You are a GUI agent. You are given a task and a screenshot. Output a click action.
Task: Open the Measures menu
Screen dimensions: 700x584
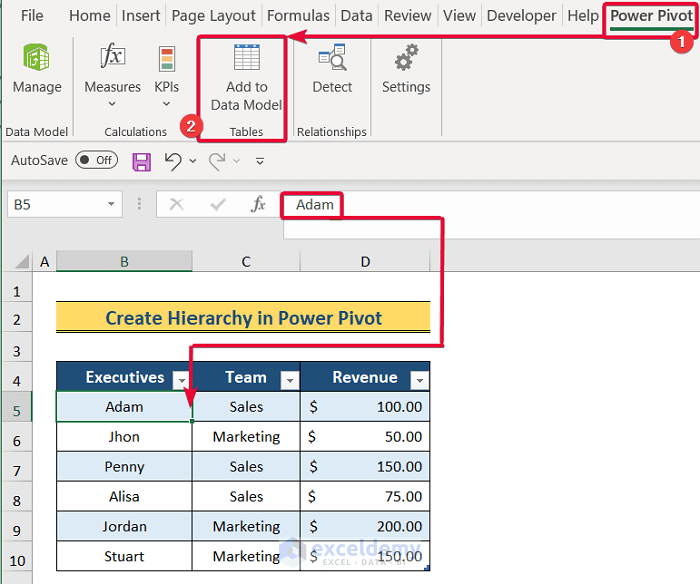pos(112,75)
